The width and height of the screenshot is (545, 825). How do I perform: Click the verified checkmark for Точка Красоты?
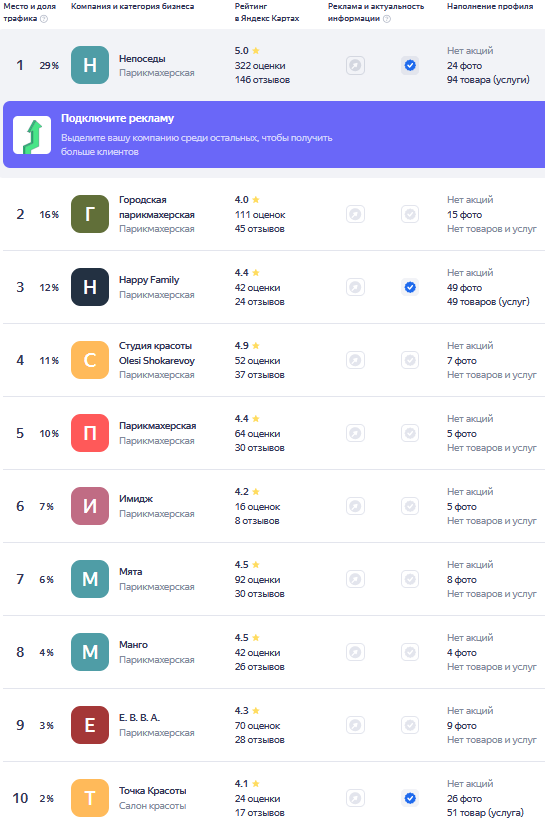(410, 798)
